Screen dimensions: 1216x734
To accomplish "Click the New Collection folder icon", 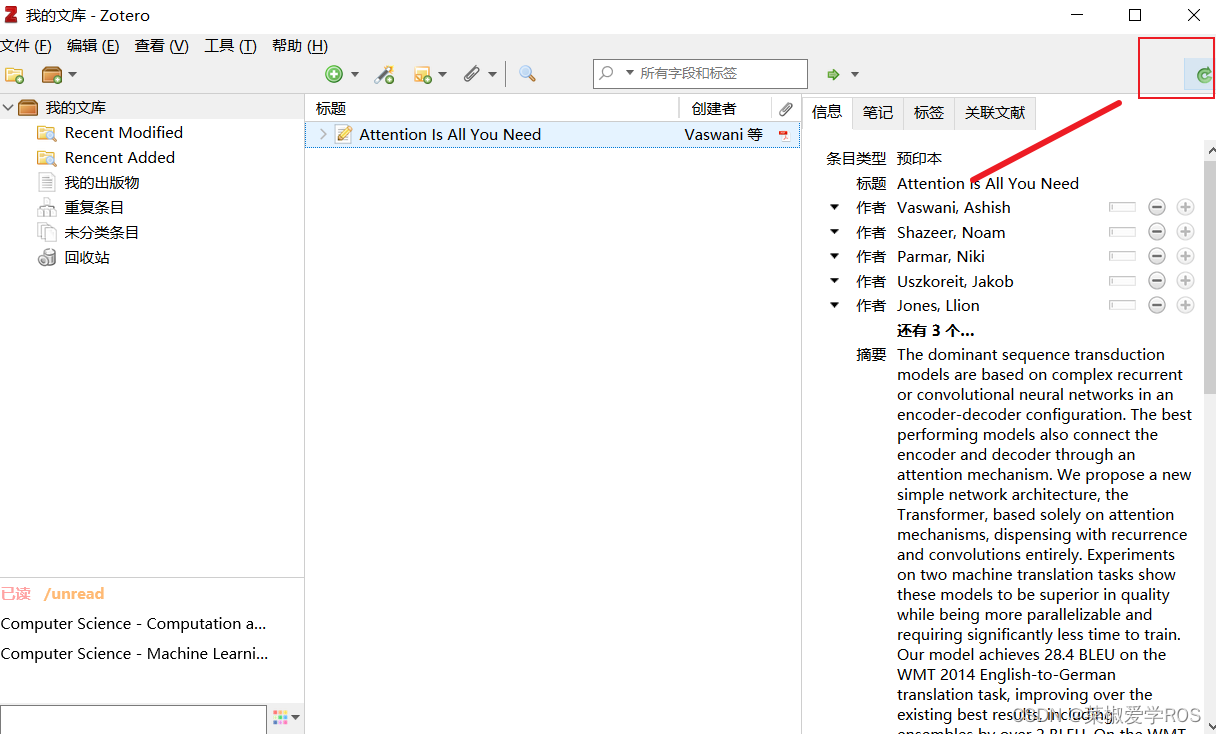I will 15,74.
